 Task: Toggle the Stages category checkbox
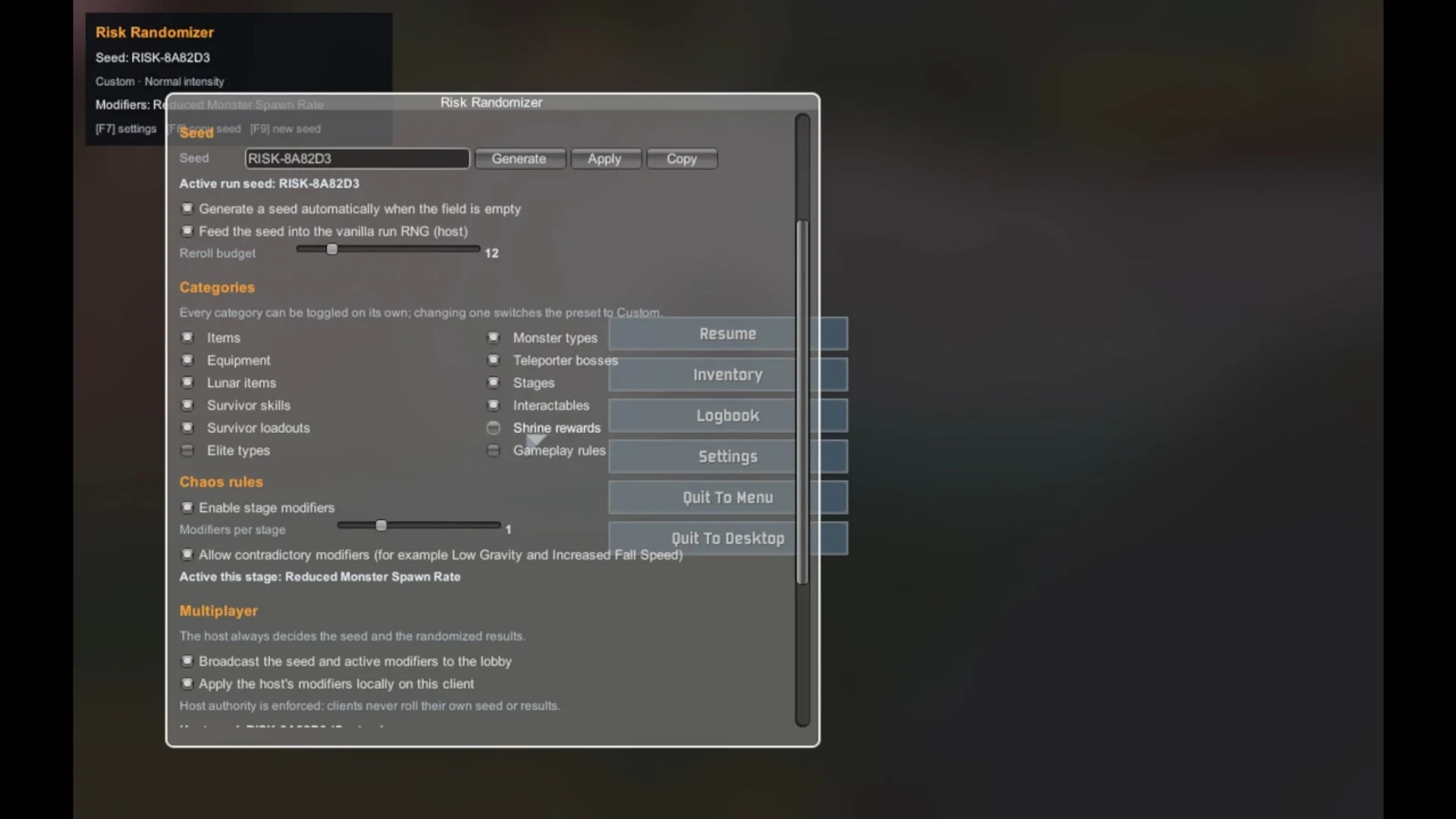coord(494,383)
